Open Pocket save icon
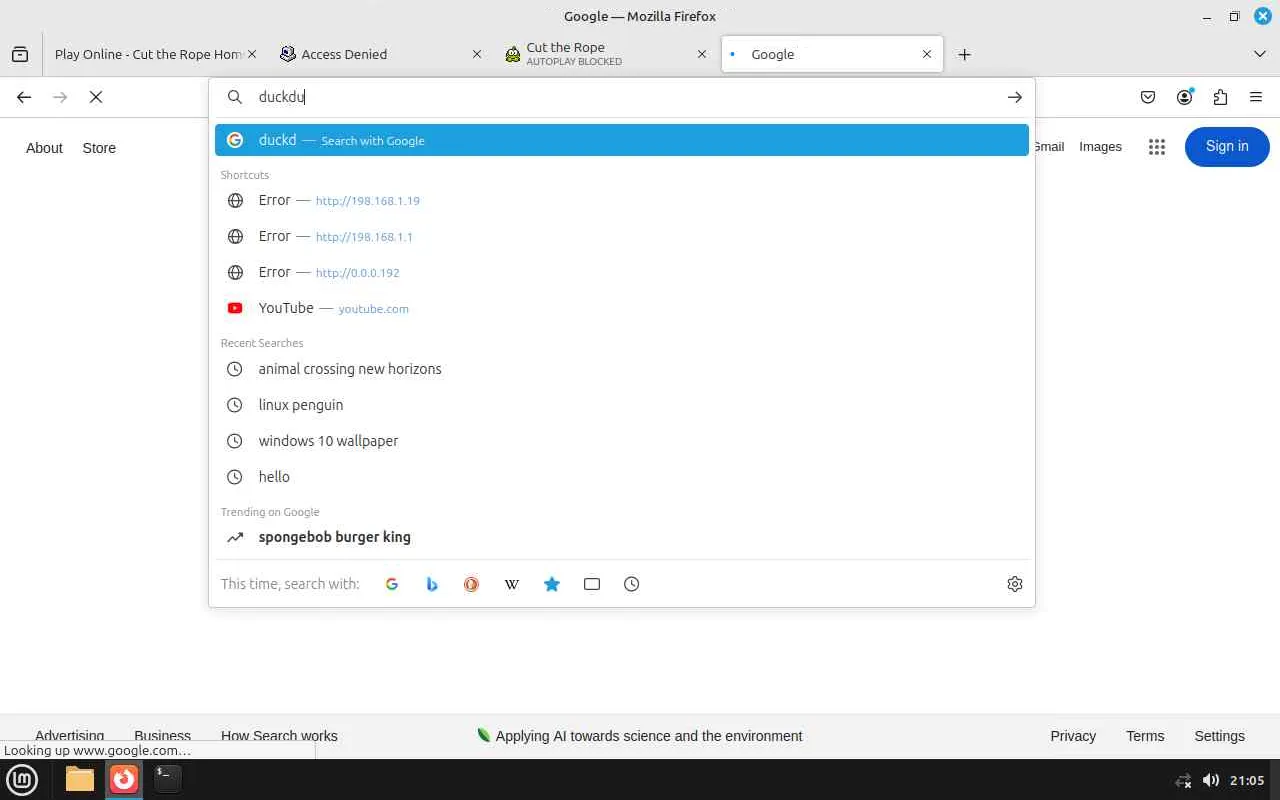The height and width of the screenshot is (800, 1280). 1148,97
